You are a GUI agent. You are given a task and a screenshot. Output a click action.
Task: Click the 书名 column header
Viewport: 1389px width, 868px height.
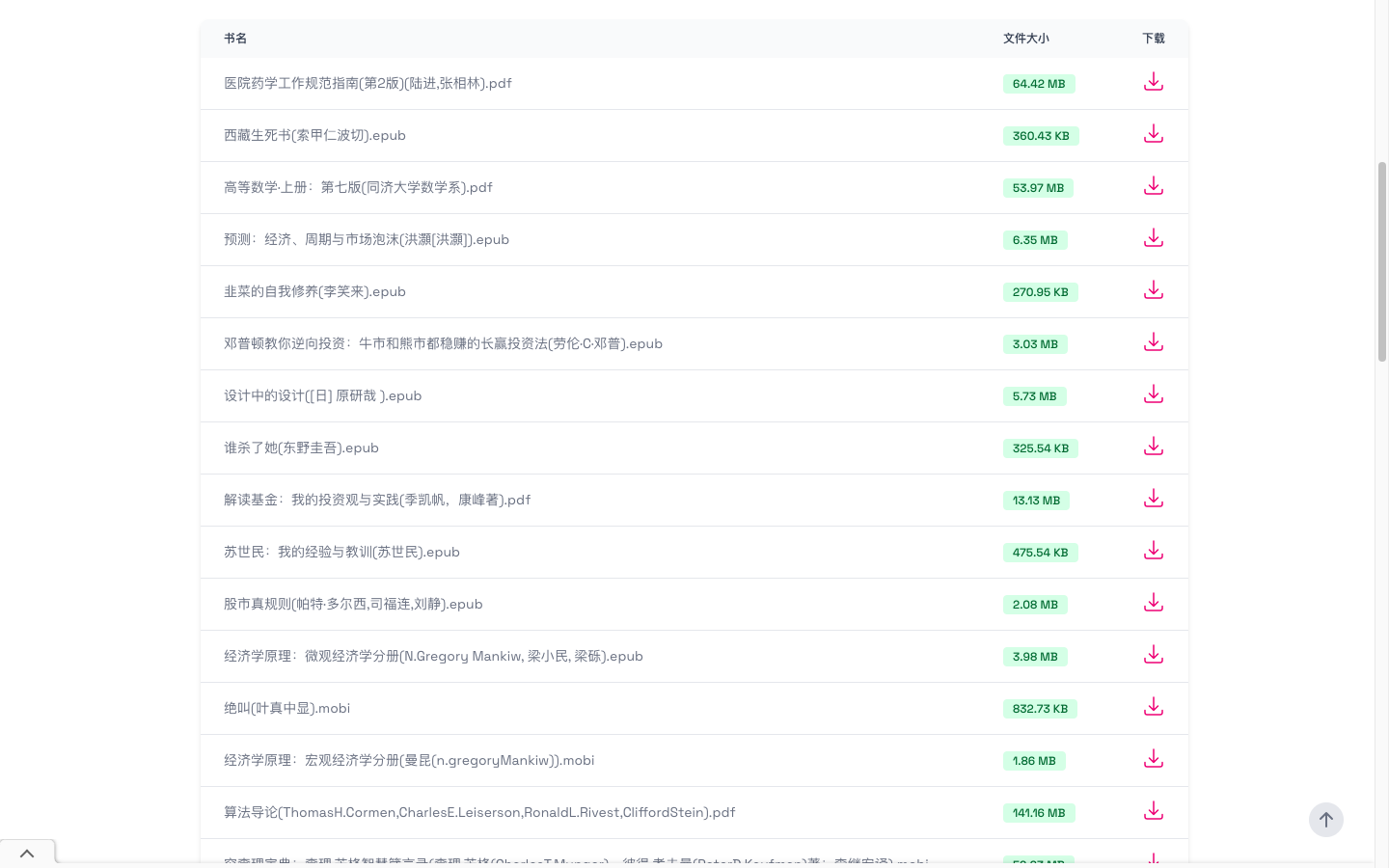pos(235,39)
